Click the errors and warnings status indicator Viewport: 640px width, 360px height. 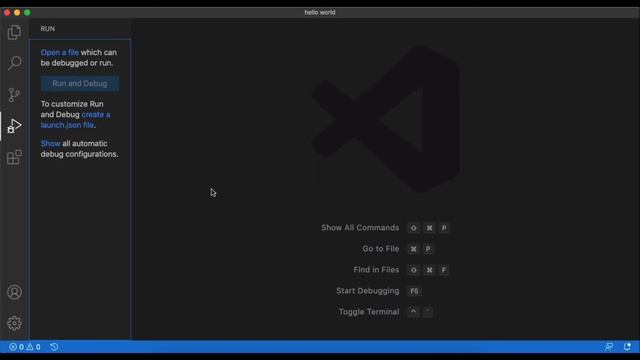(x=24, y=347)
